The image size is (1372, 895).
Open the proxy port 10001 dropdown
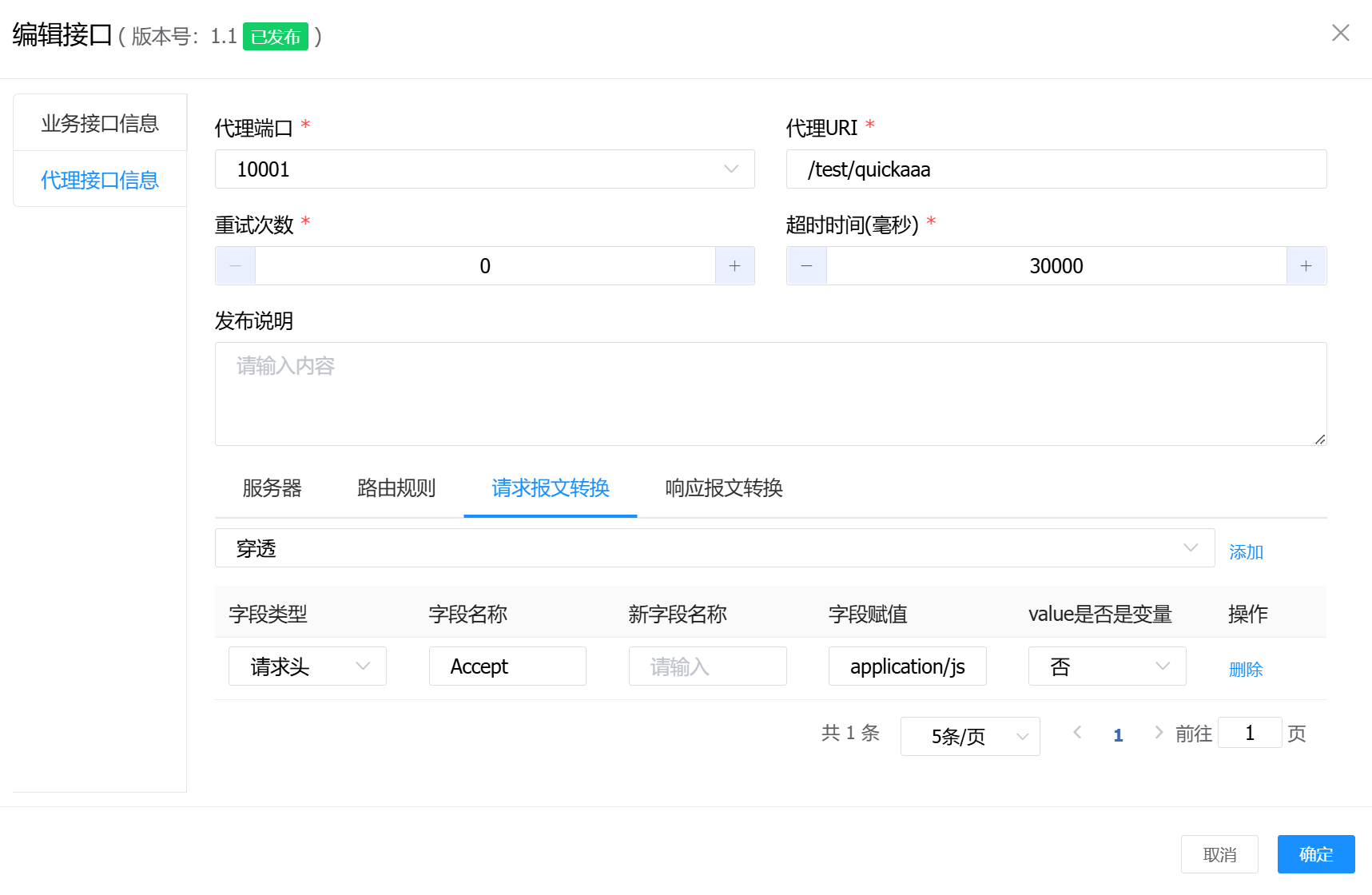(x=484, y=169)
